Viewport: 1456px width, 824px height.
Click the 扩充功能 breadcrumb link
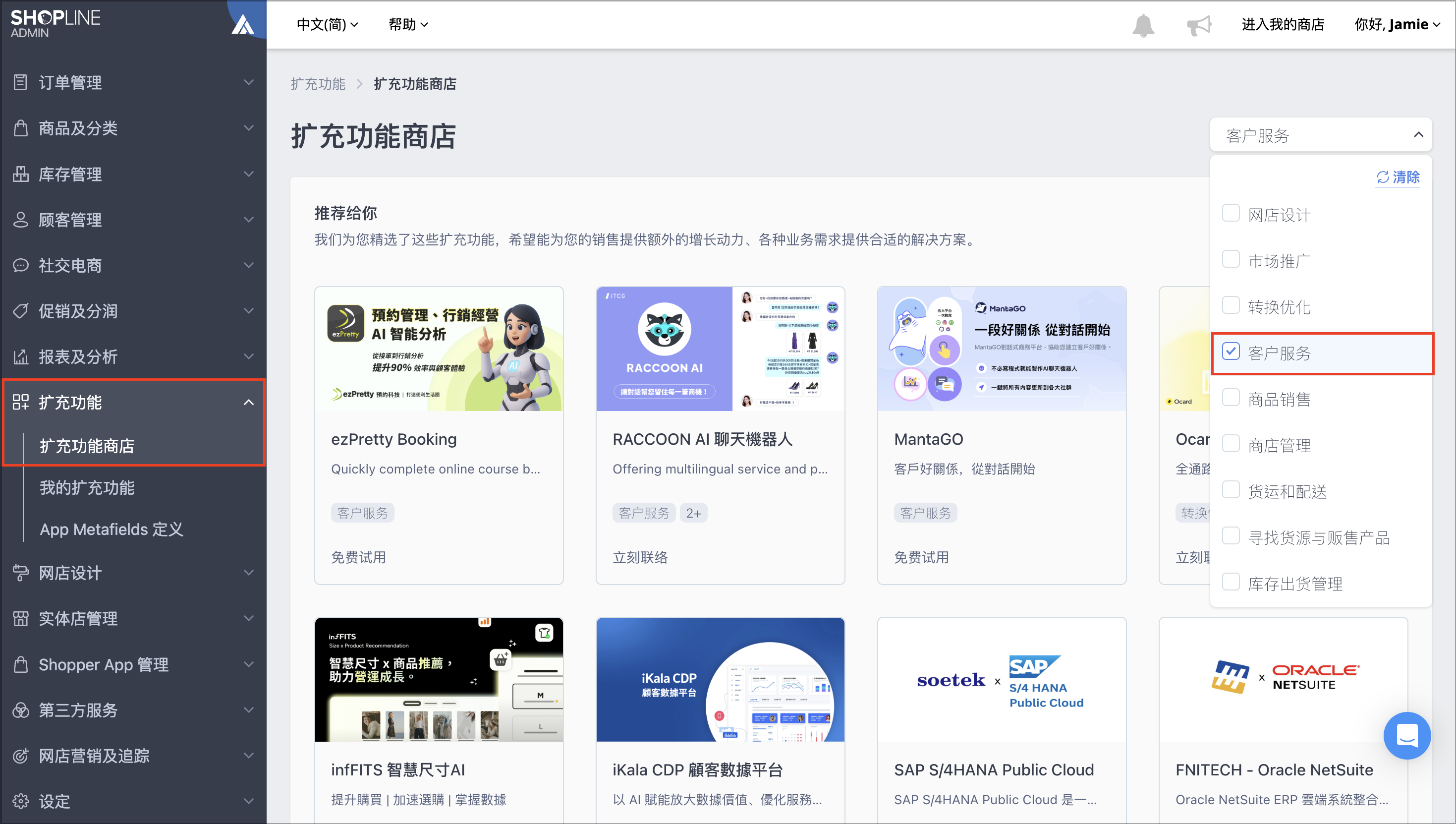coord(318,84)
